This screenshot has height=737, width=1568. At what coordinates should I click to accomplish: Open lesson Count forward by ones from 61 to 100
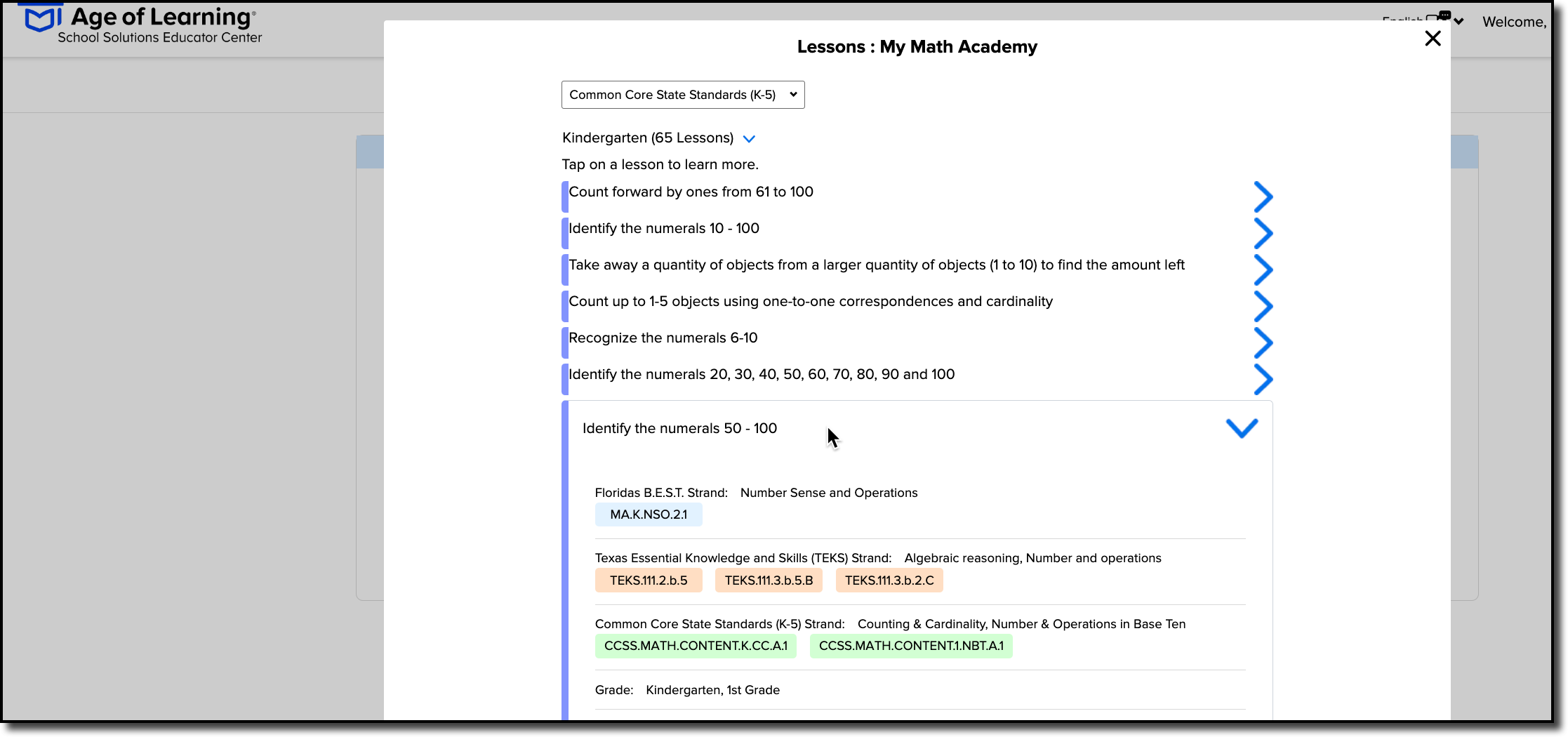pos(691,192)
